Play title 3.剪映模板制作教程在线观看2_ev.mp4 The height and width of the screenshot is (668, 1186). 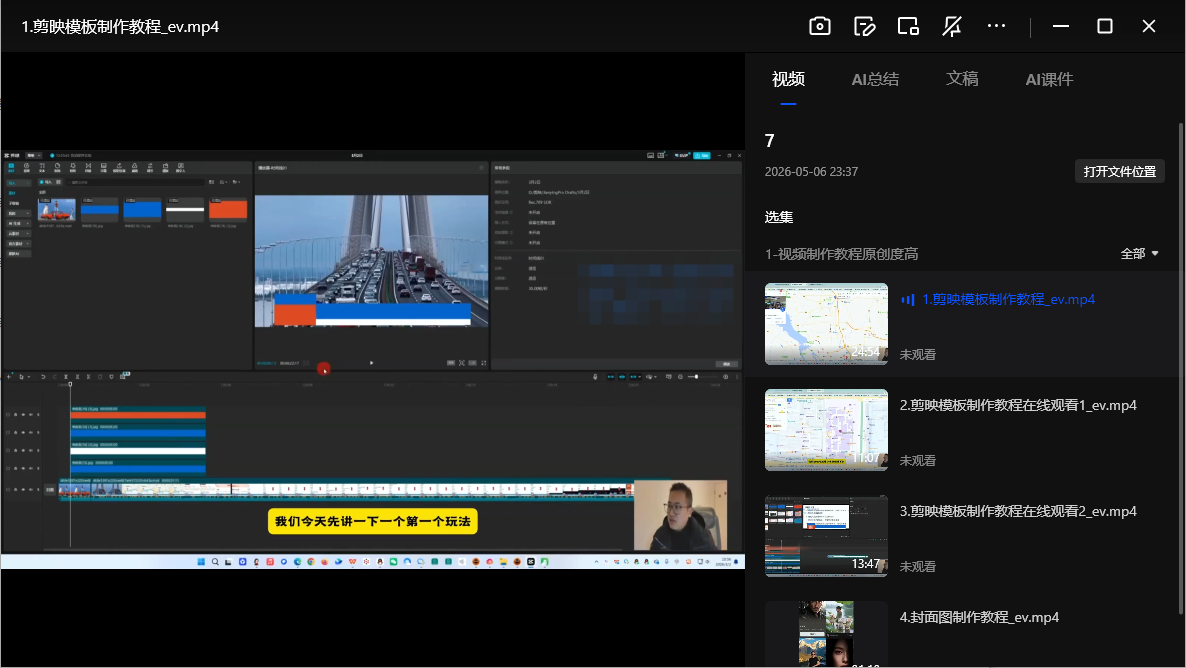[1018, 511]
